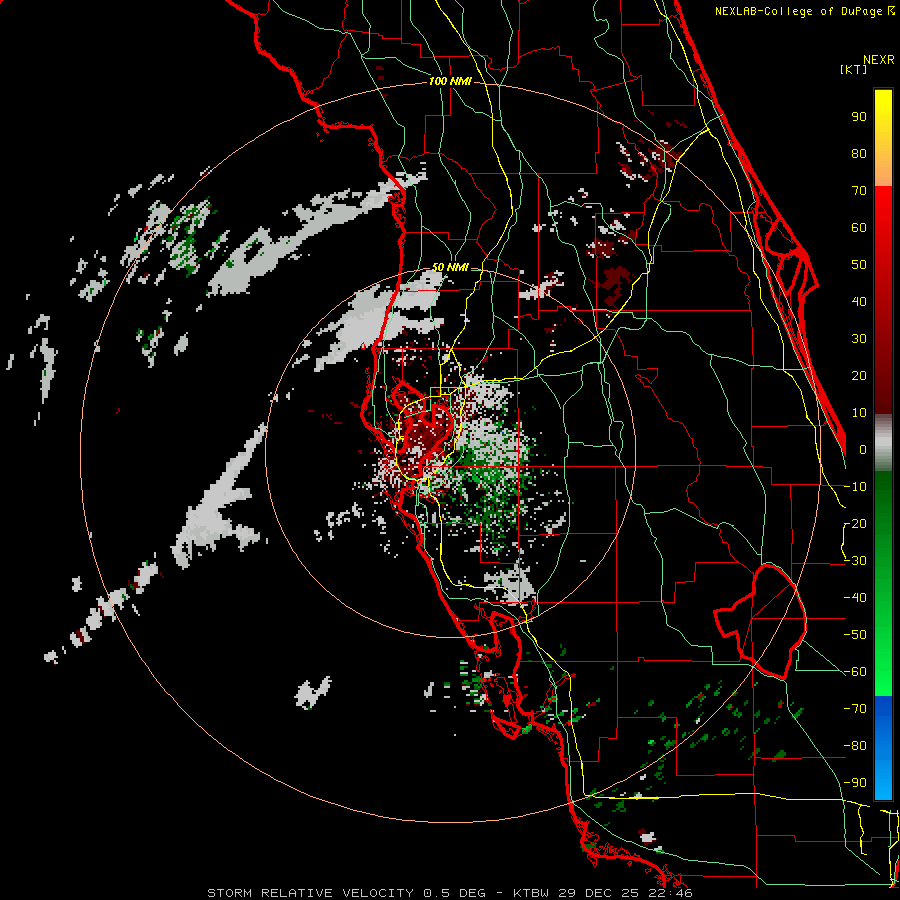
Task: Select the "-20" scale label
Action: coord(855,524)
